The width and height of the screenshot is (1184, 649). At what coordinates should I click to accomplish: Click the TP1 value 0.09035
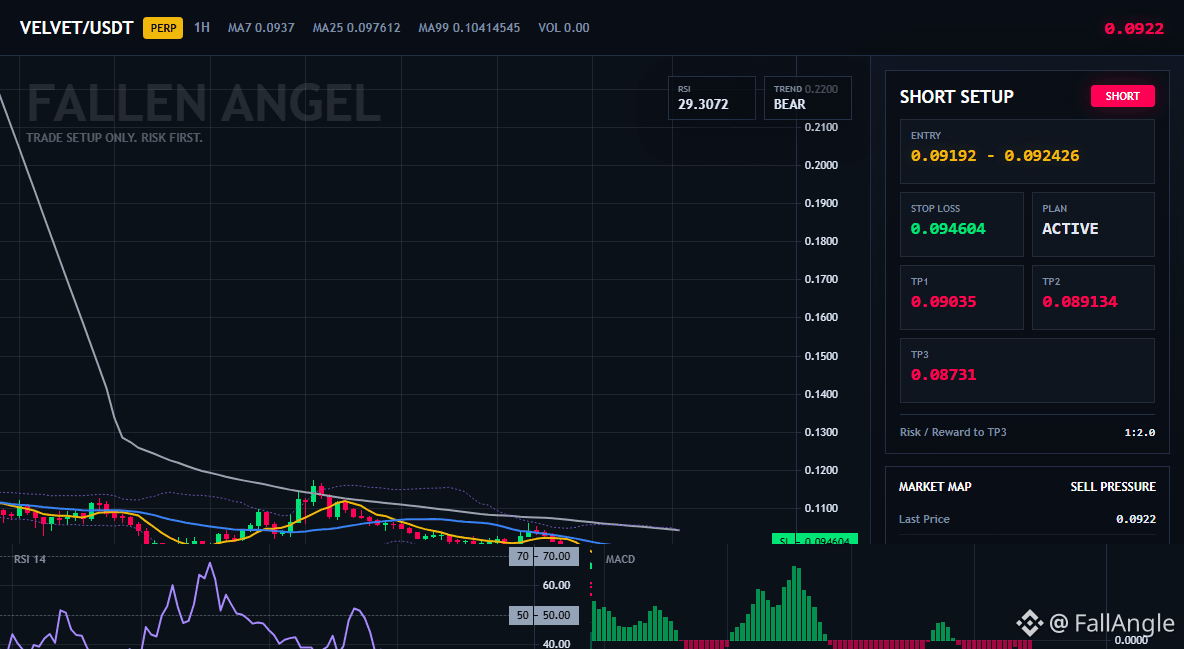coord(943,301)
